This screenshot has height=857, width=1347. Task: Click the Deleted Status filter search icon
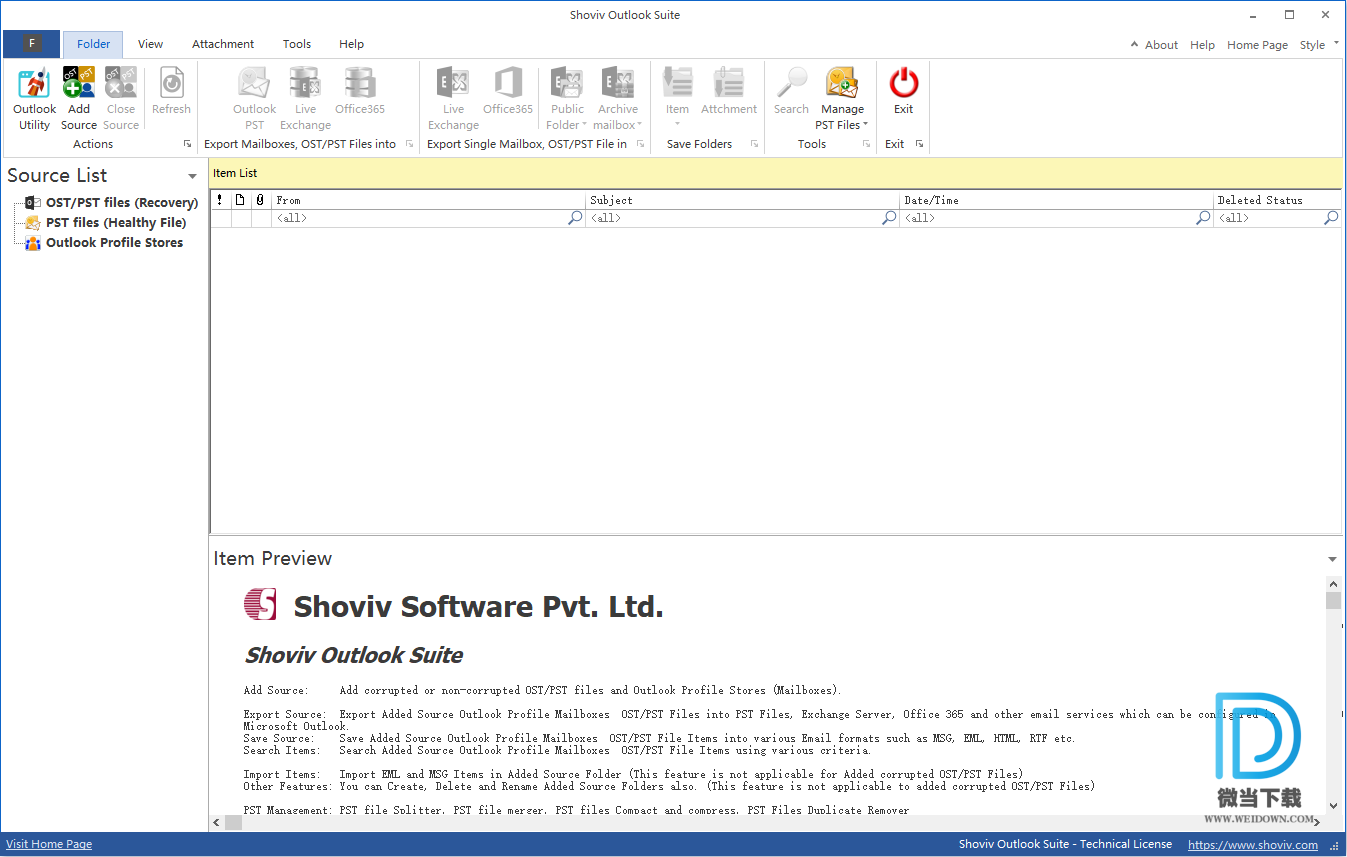[1331, 218]
